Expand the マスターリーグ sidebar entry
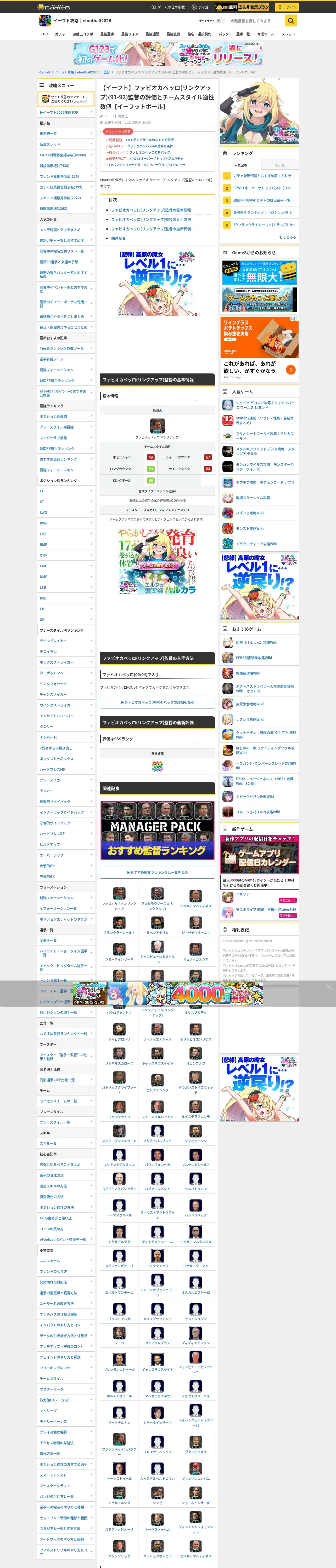336x1568 pixels. [66, 1389]
